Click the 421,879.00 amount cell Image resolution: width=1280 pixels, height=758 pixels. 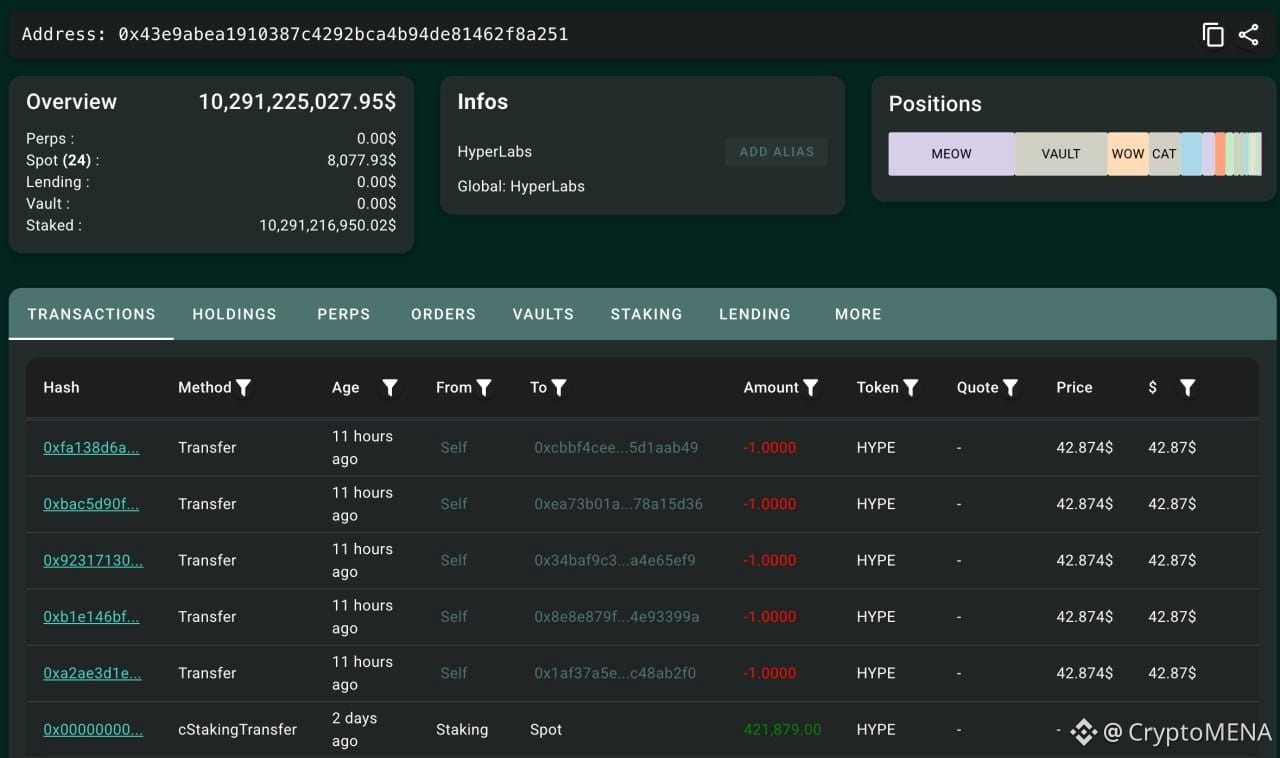[782, 730]
